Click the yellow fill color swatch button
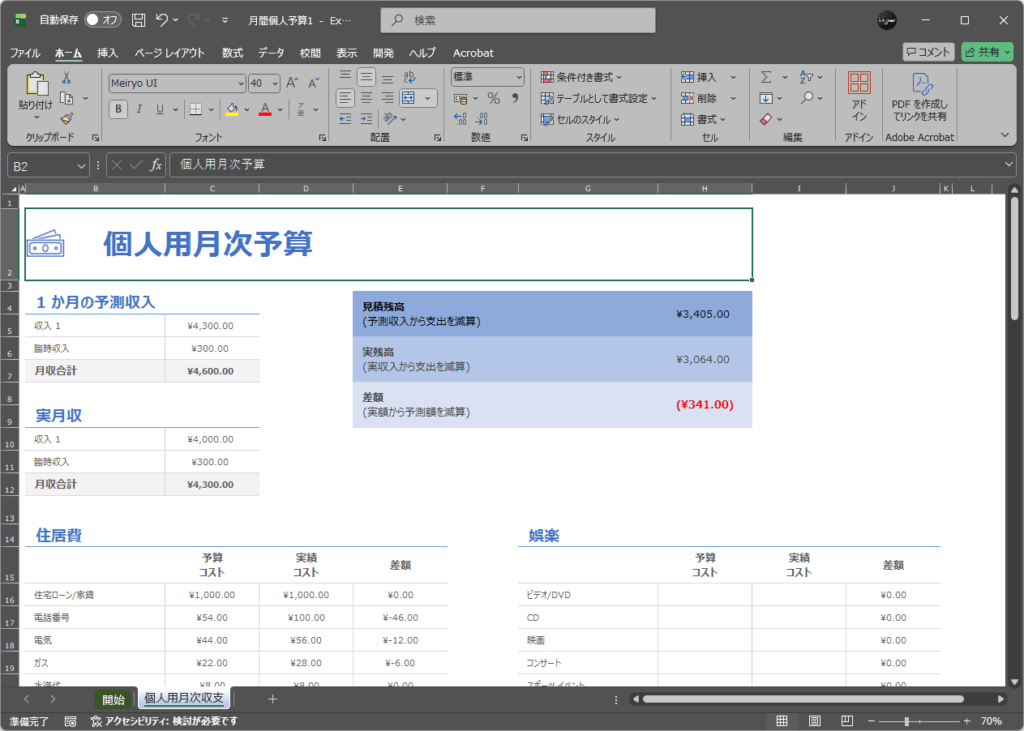This screenshot has width=1024, height=731. pos(232,109)
